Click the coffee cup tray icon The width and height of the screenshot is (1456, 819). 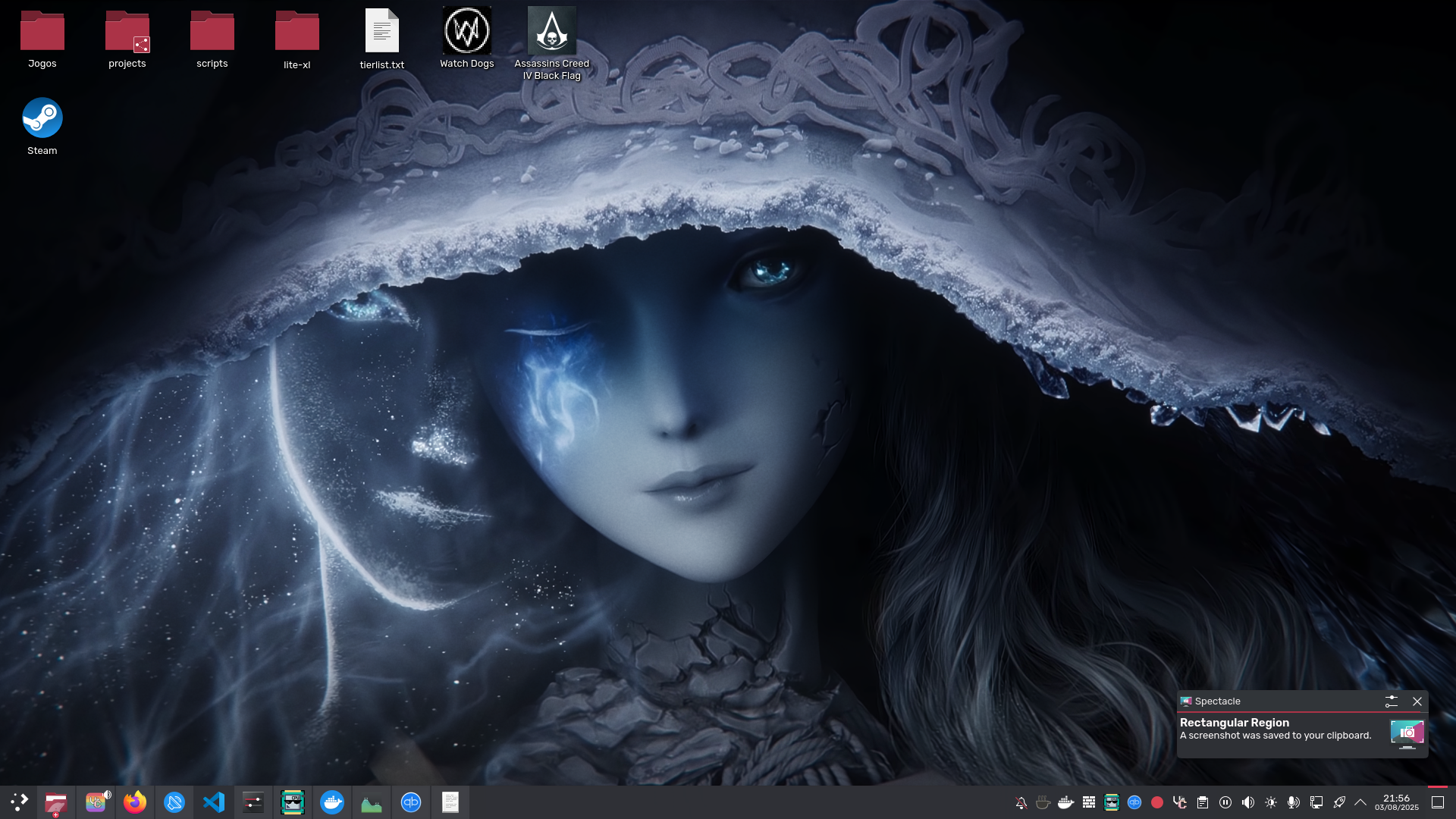[x=1043, y=802]
